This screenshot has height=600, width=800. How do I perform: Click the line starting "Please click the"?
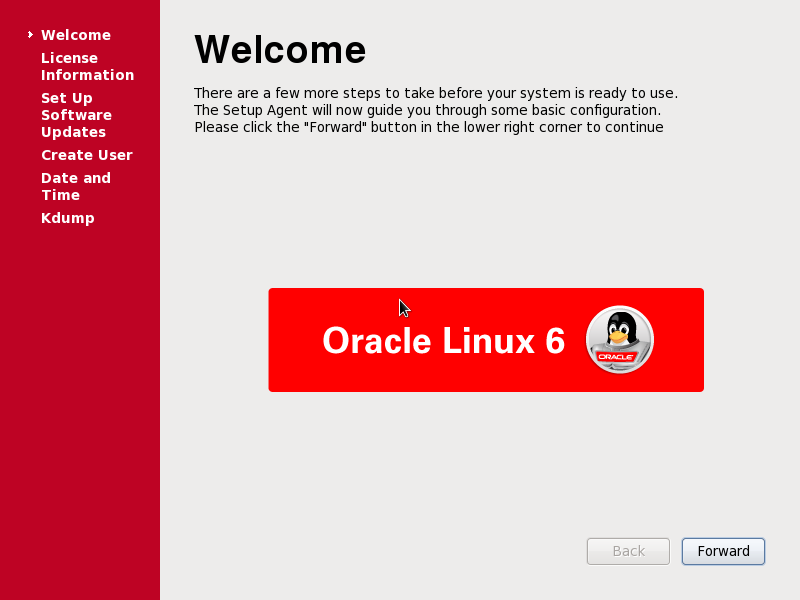point(429,127)
